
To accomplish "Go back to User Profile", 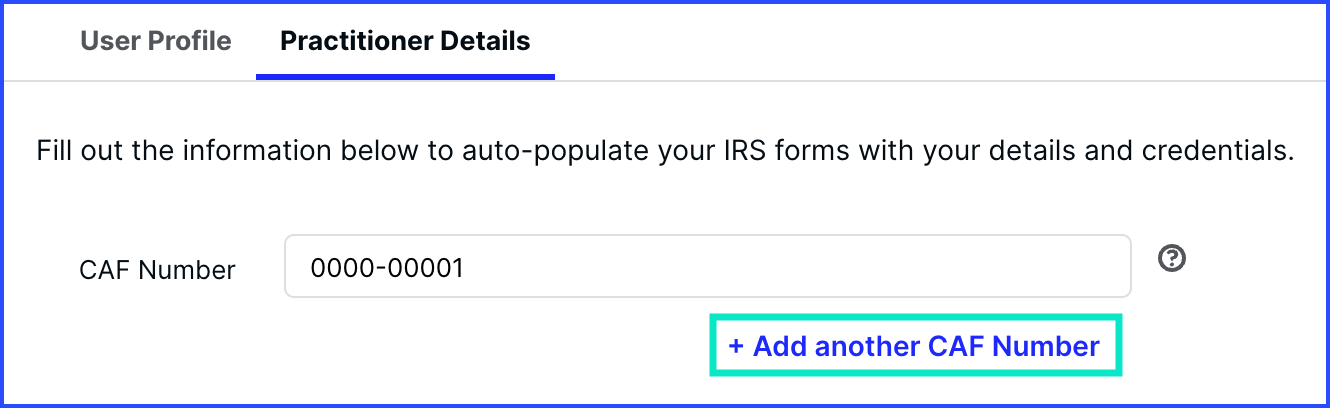I will 155,41.
